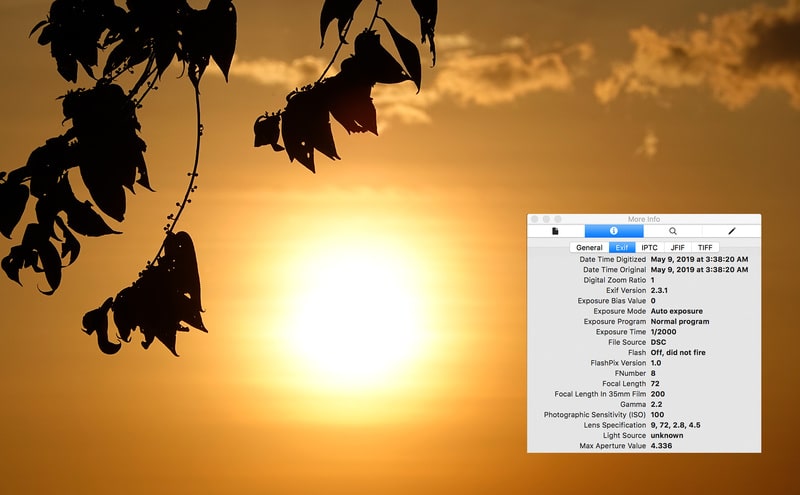Click the Max Aperture Value 4.336

[661, 446]
